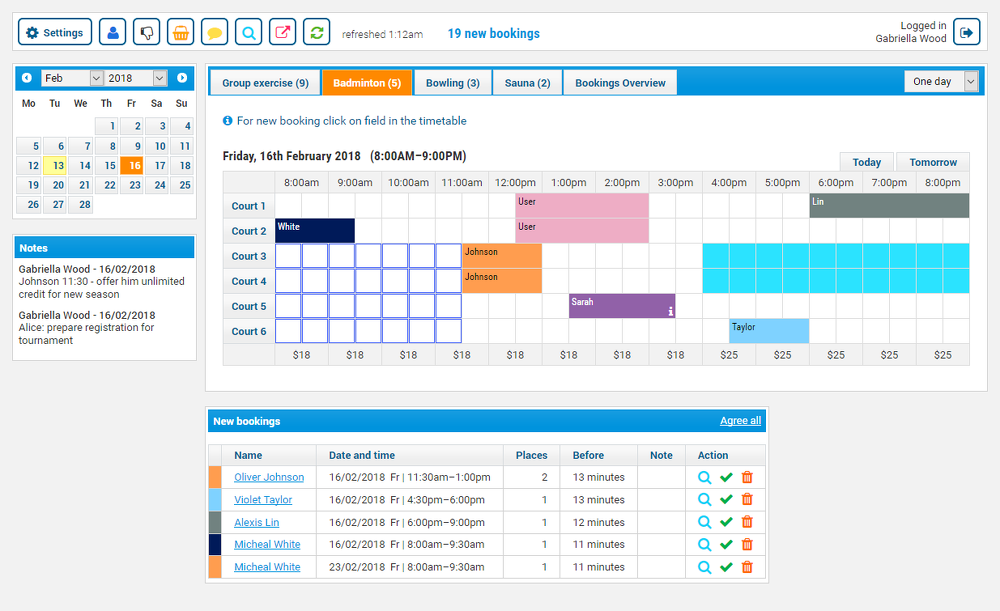Open the month dropdown showing Feb
This screenshot has height=611, width=1000.
point(72,77)
